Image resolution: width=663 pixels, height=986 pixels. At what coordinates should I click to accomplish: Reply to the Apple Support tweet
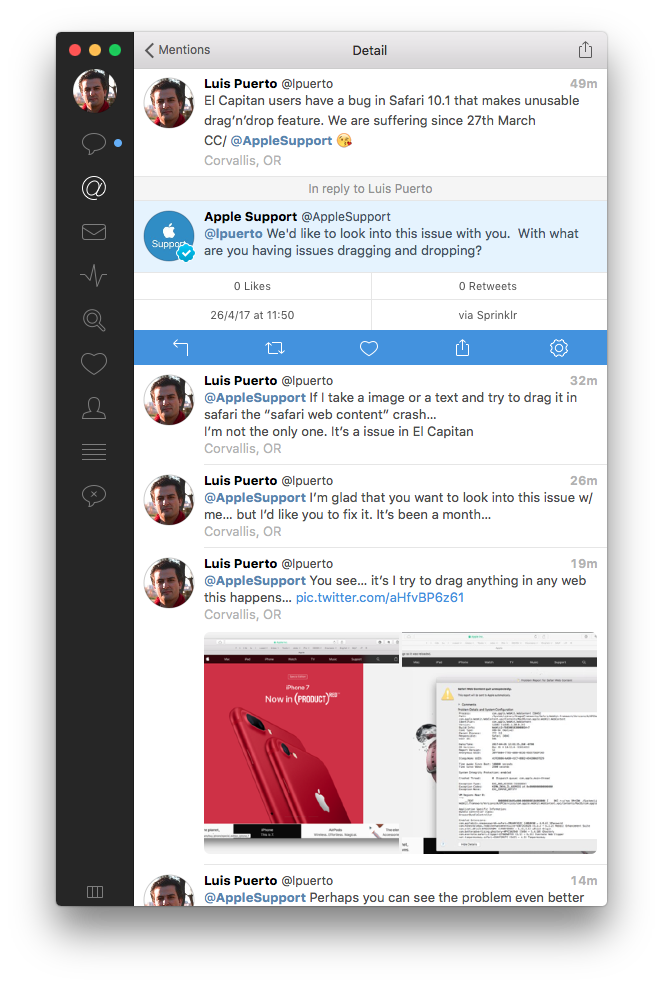[x=181, y=348]
